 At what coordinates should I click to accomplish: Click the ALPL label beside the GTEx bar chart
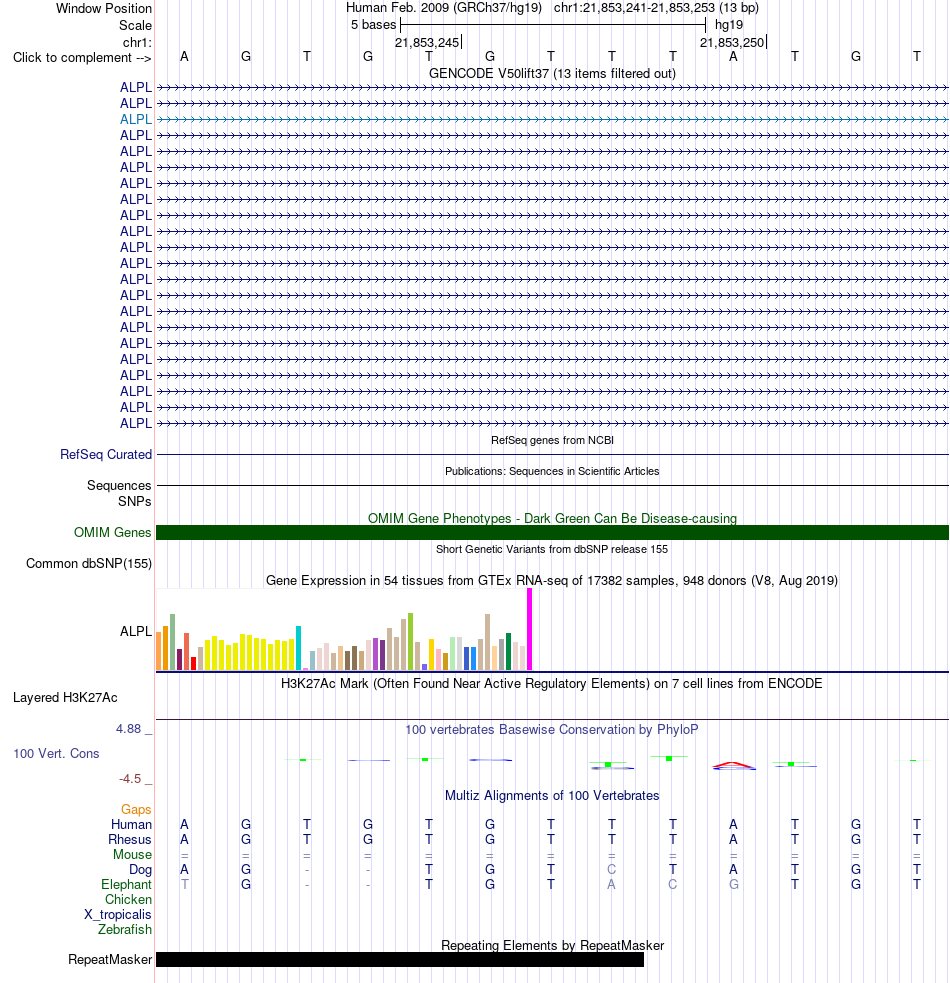[x=135, y=631]
